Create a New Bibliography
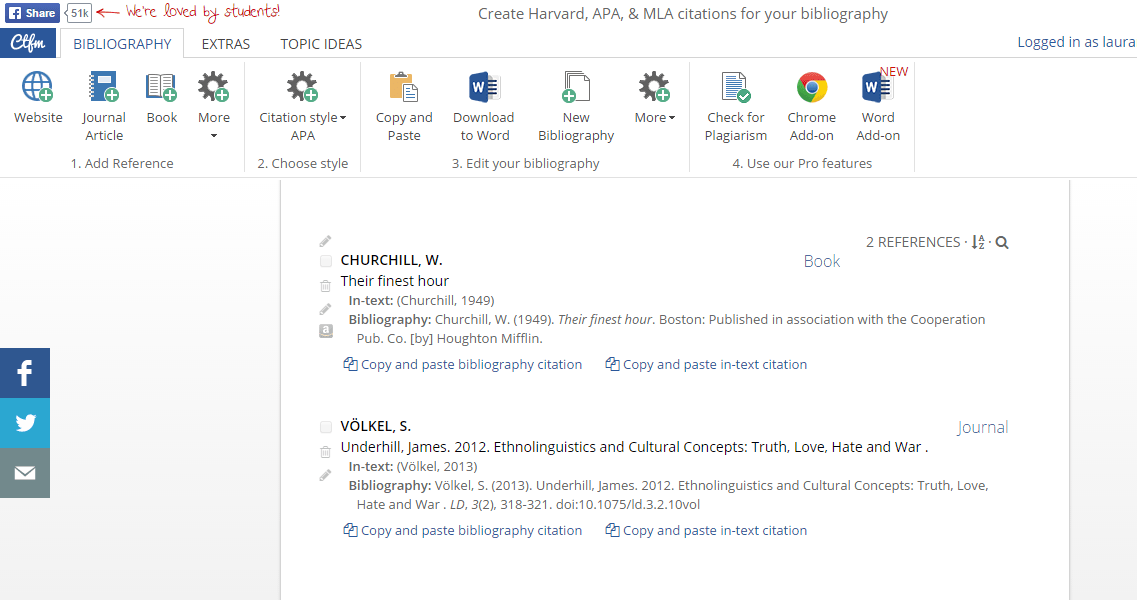The height and width of the screenshot is (600, 1137). coord(576,88)
